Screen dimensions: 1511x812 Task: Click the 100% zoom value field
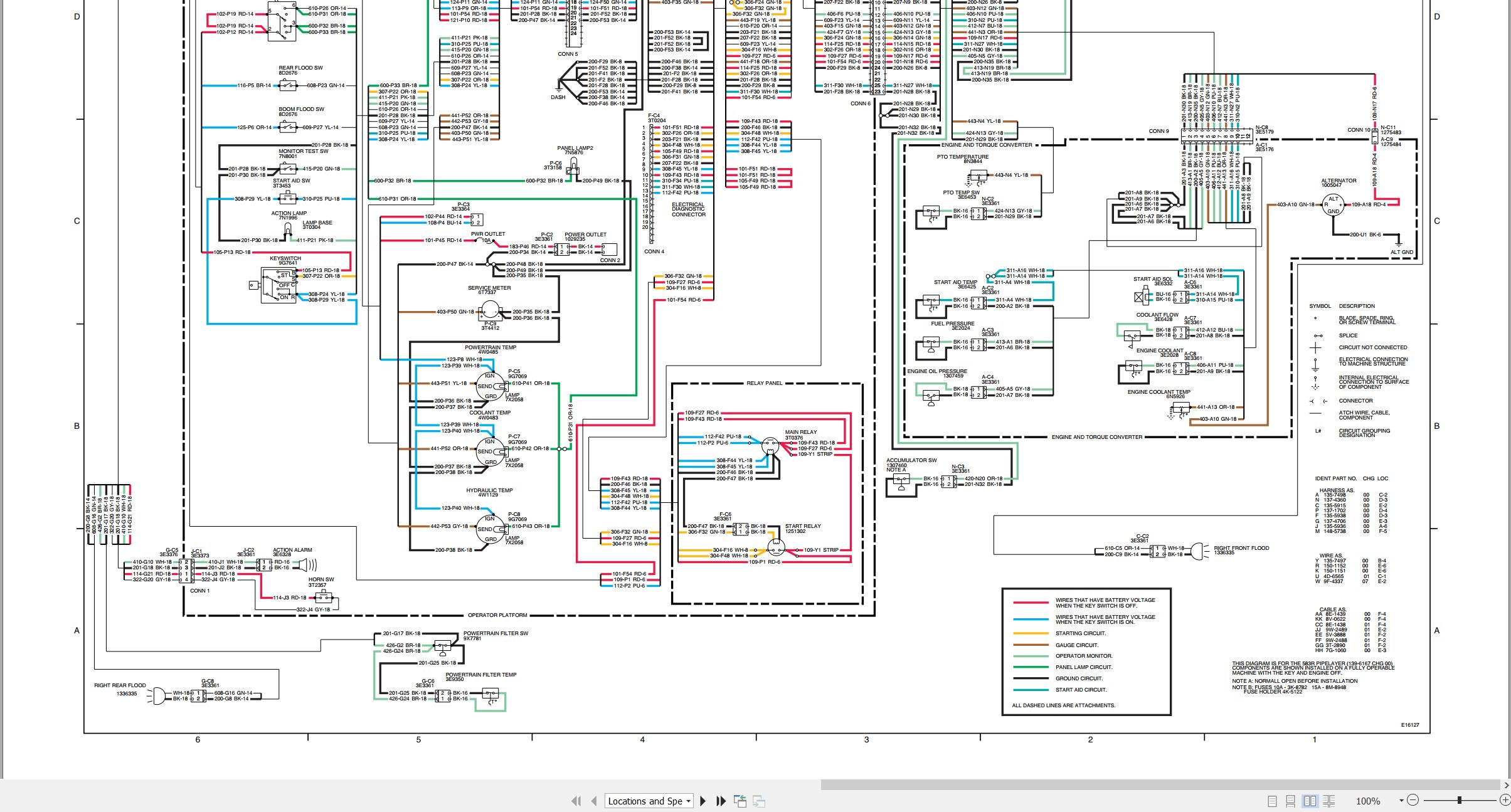1368,801
